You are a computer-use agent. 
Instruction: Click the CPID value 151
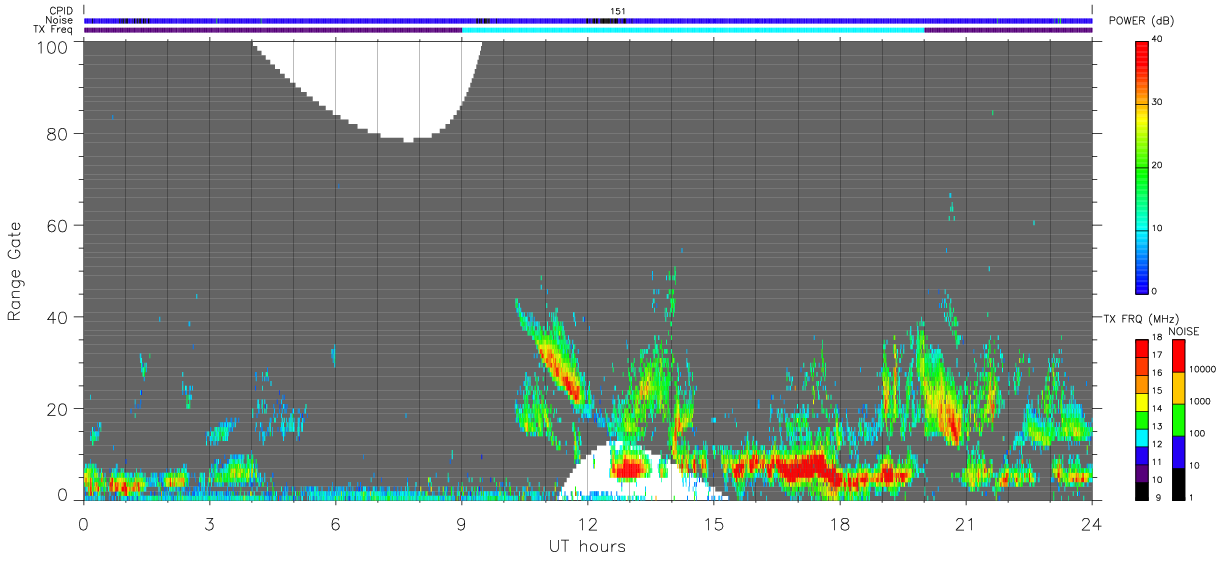(x=618, y=11)
